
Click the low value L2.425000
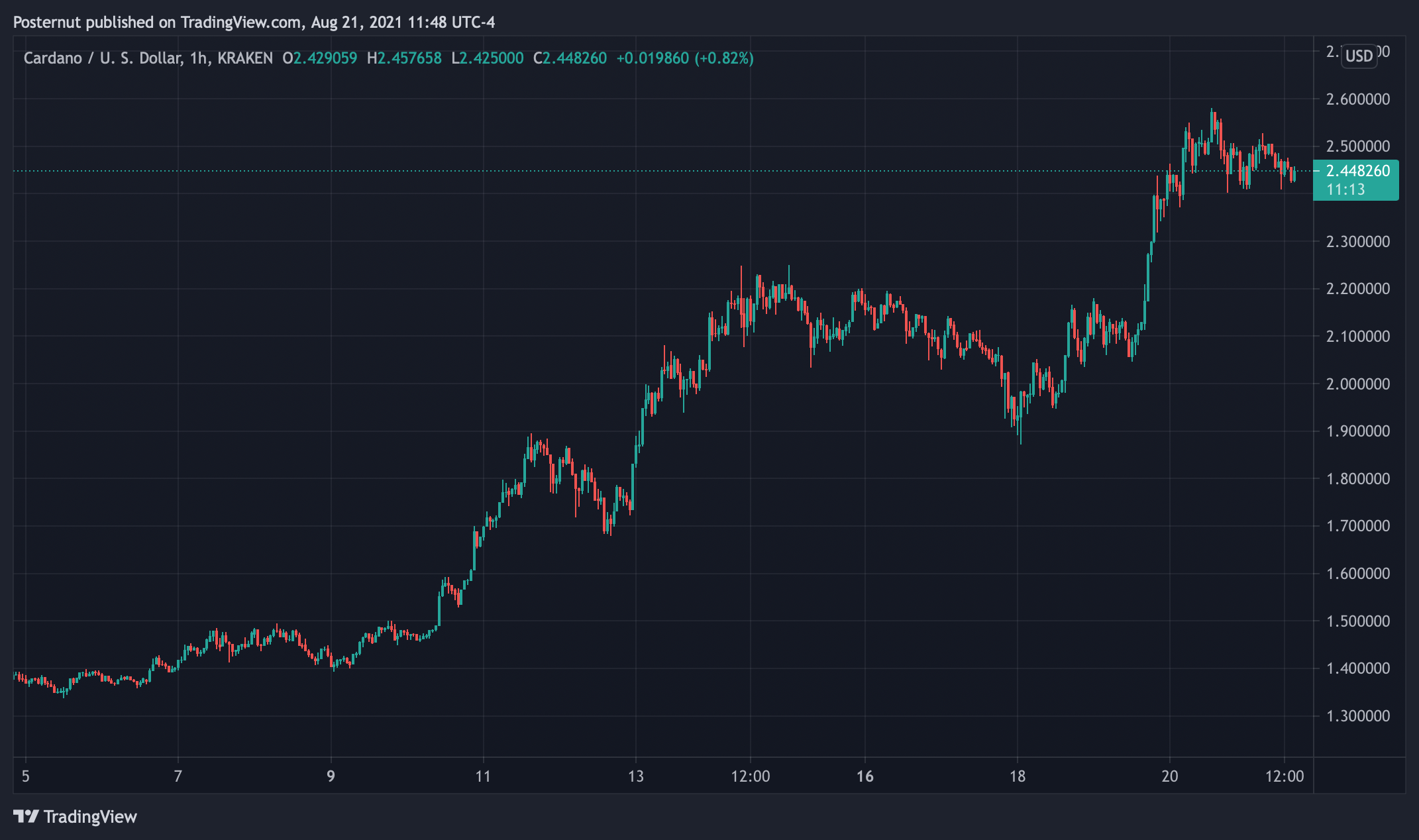tap(488, 58)
